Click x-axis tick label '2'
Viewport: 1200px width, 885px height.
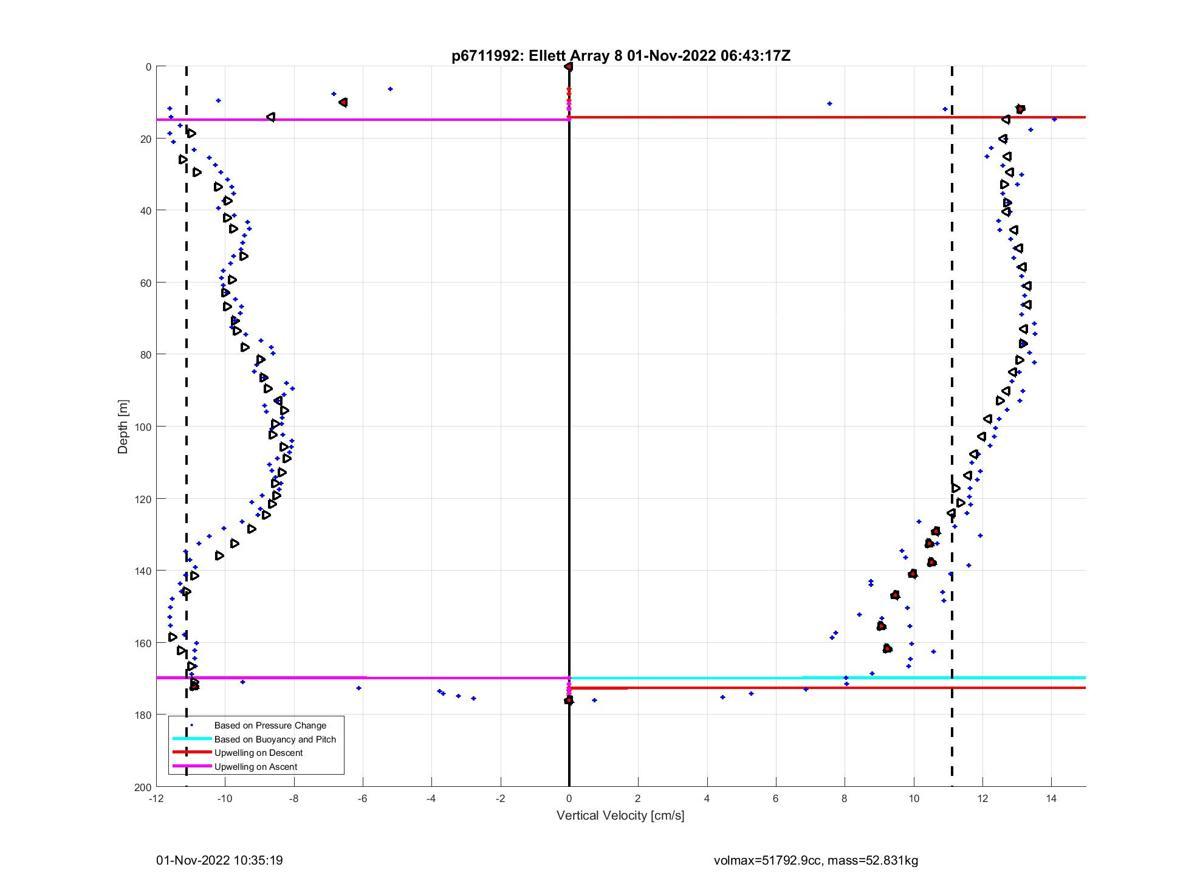pos(638,799)
